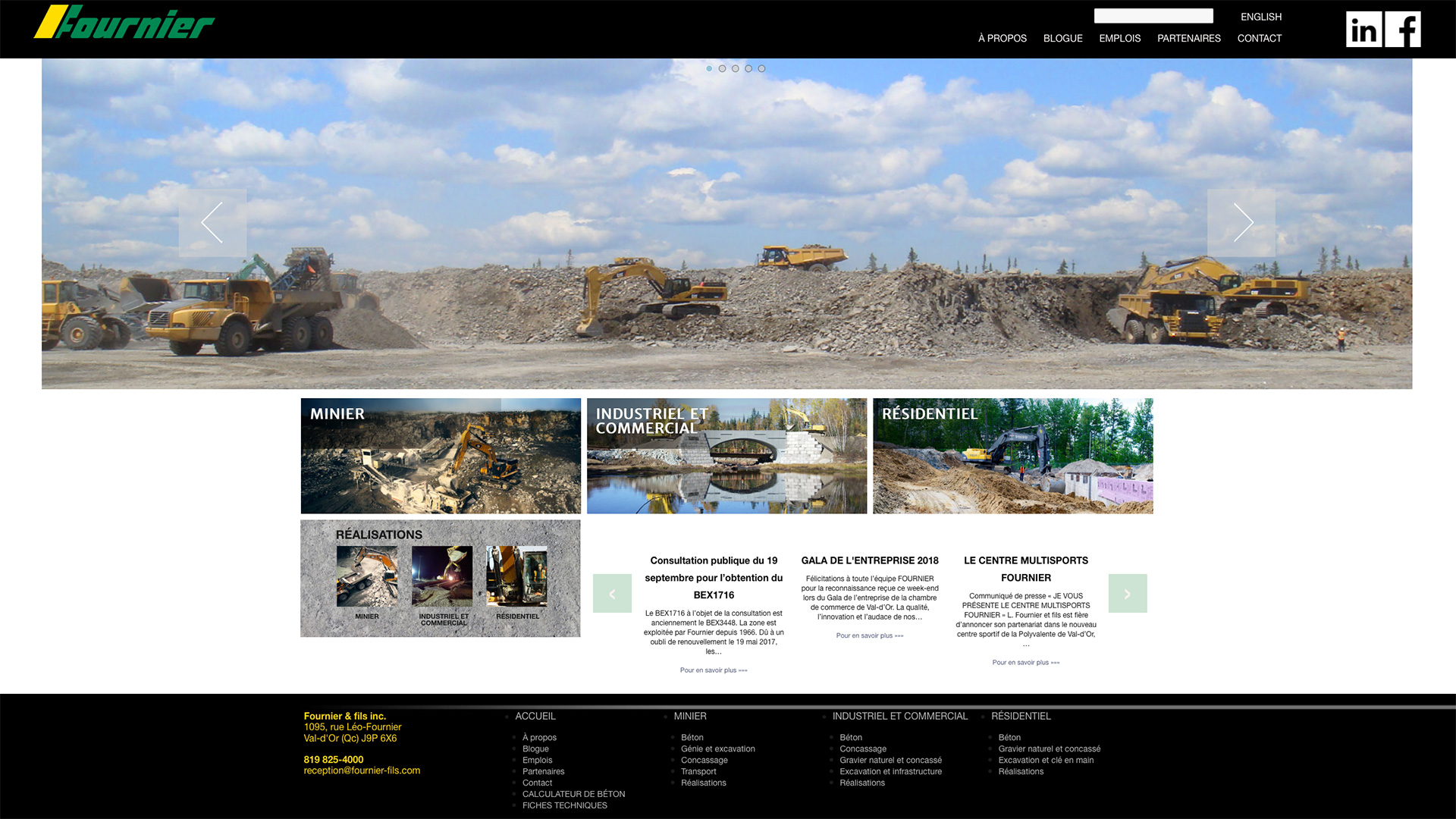Open the RÉSIDENTIEL category tile
1456x819 pixels.
point(1012,456)
